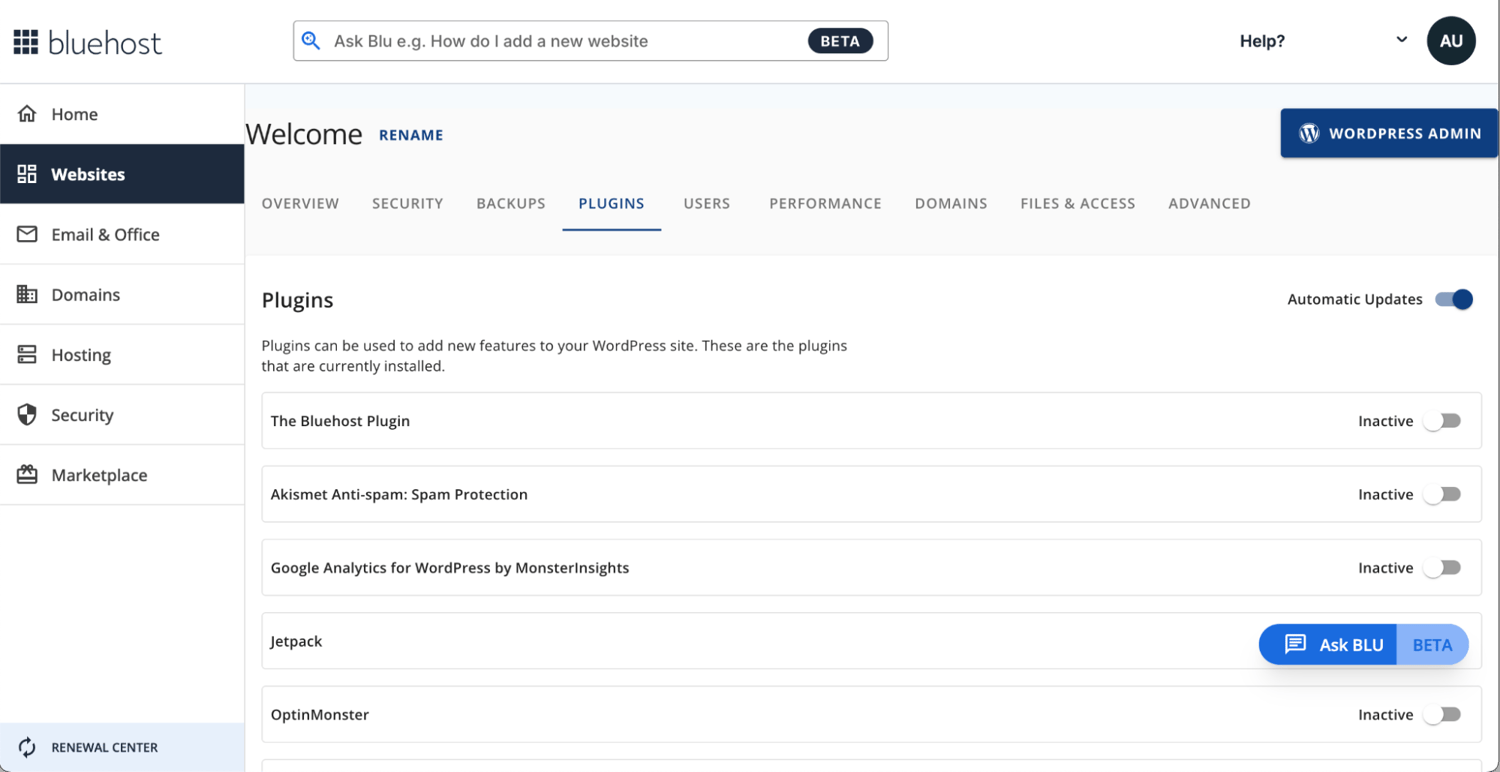1500x772 pixels.
Task: Switch to the Domains tab
Action: point(951,203)
